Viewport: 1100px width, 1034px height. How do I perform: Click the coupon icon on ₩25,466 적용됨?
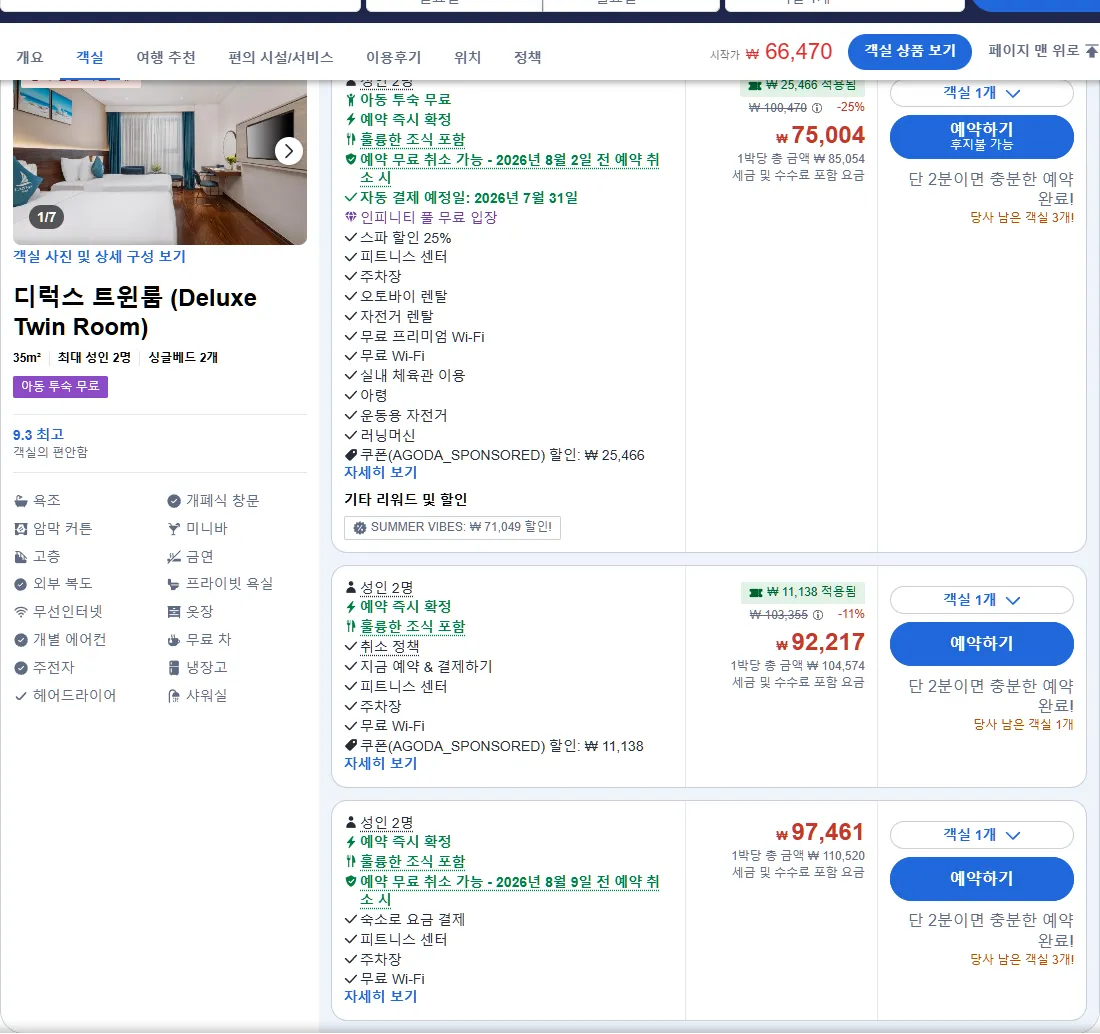pos(755,86)
